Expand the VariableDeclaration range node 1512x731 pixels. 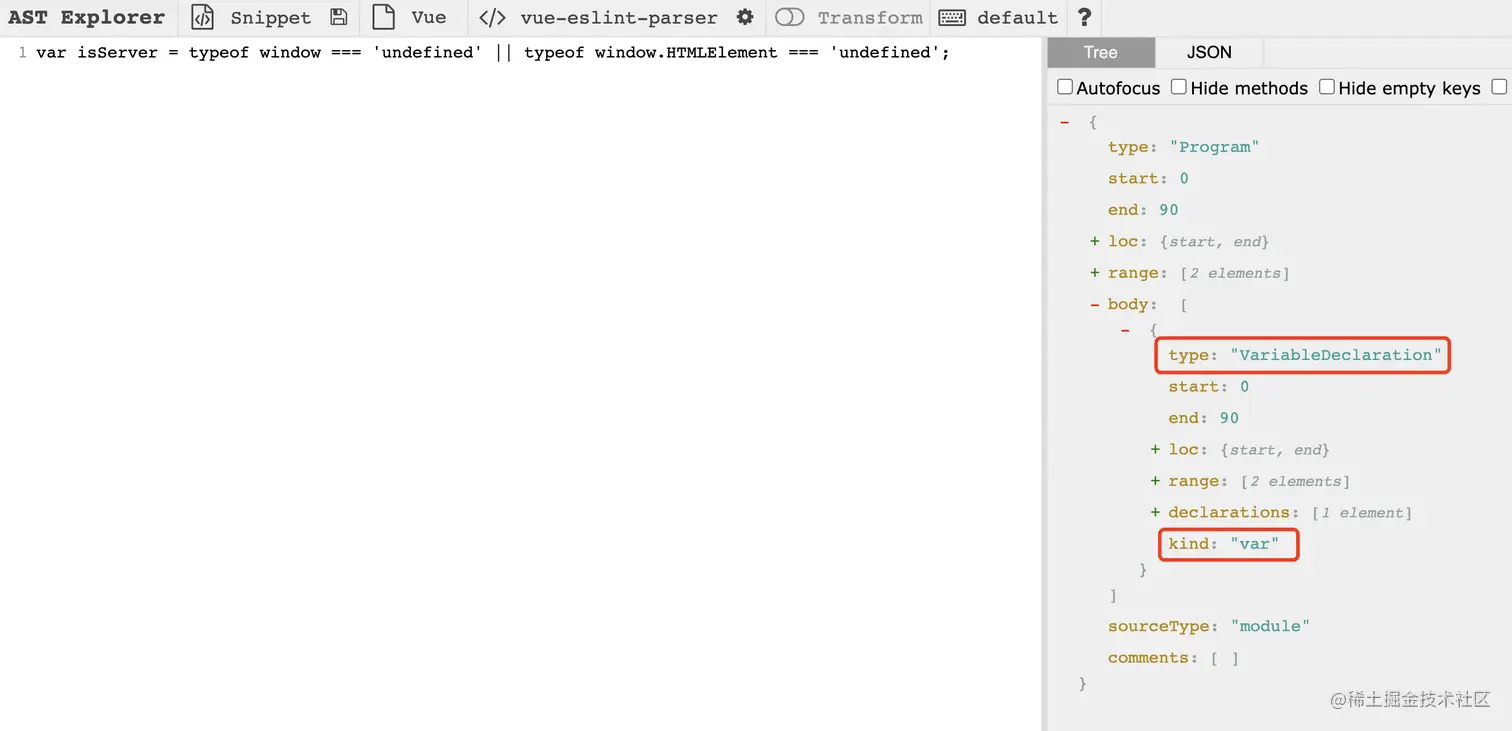tap(1156, 481)
